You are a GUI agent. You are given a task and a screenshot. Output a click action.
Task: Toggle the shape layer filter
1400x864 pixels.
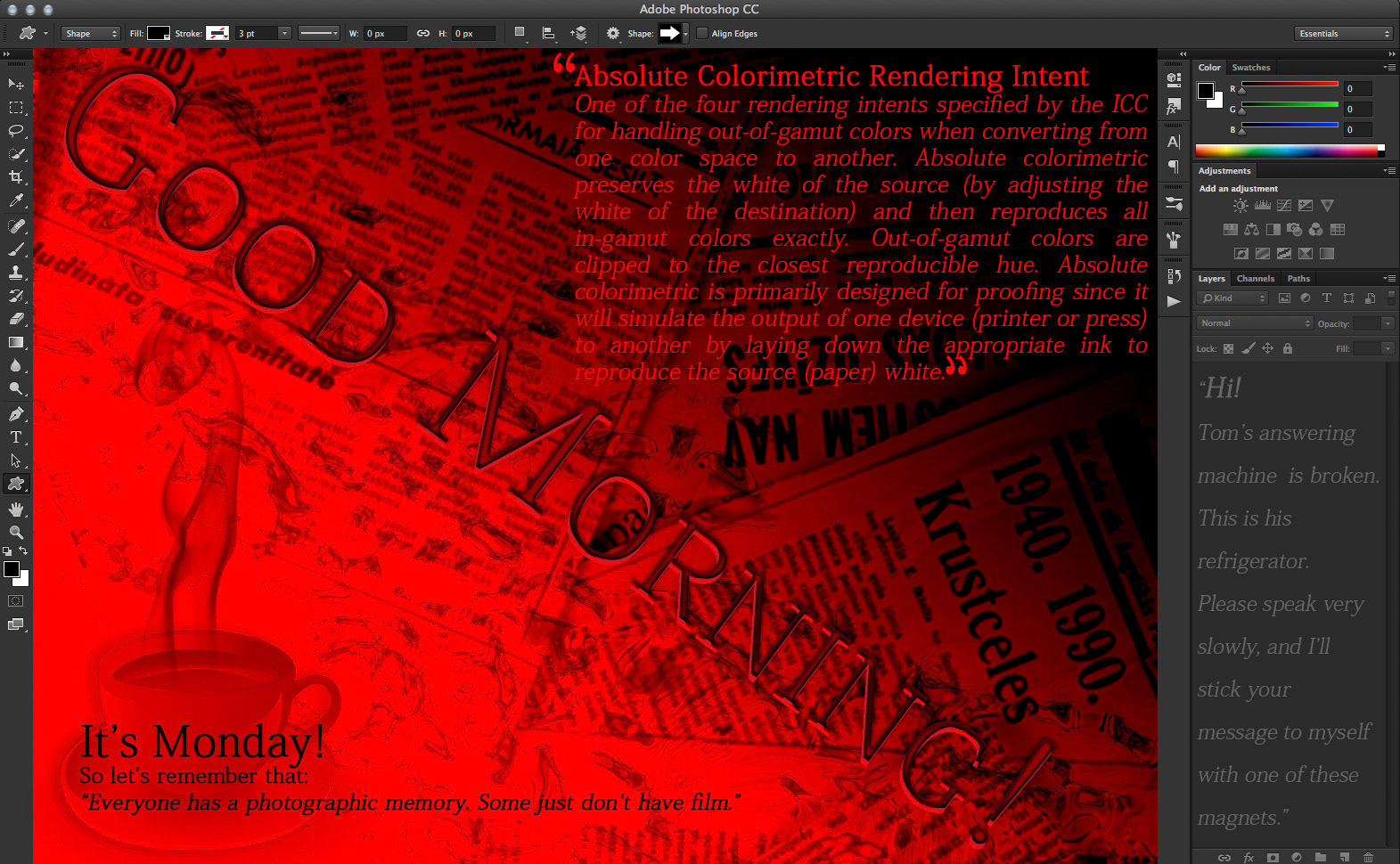pos(1348,298)
